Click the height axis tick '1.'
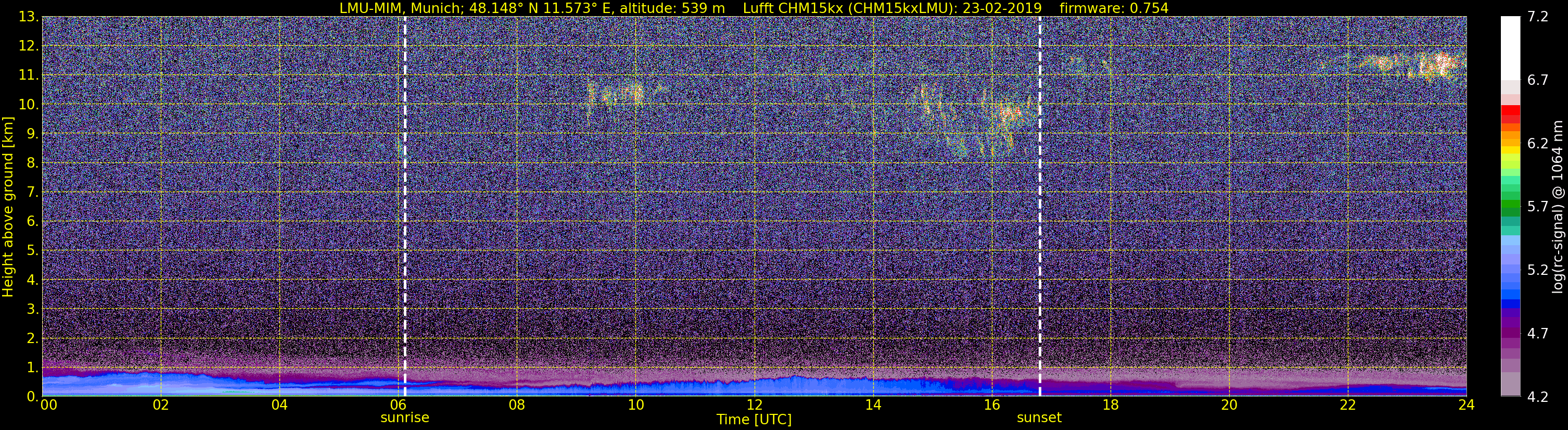Screen dimensions: 1568x430 (x=32, y=368)
